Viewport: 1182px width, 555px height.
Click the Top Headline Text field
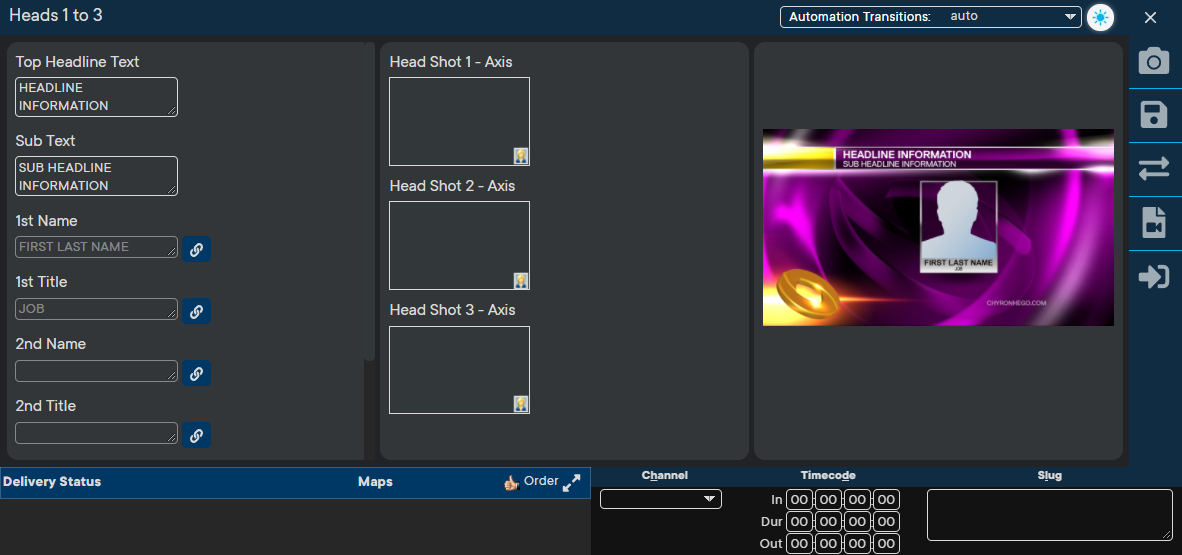point(96,97)
